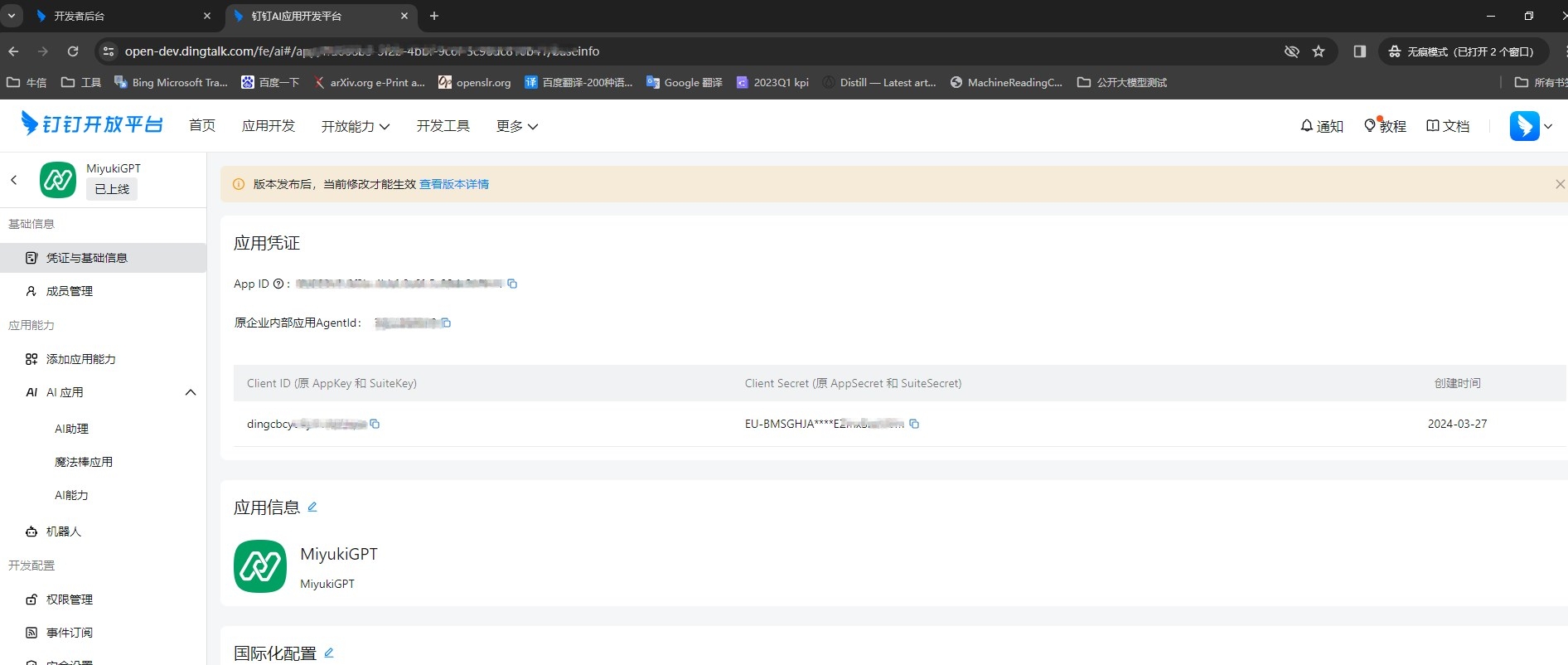Go back in browser history
The image size is (1568, 665).
coord(14,51)
